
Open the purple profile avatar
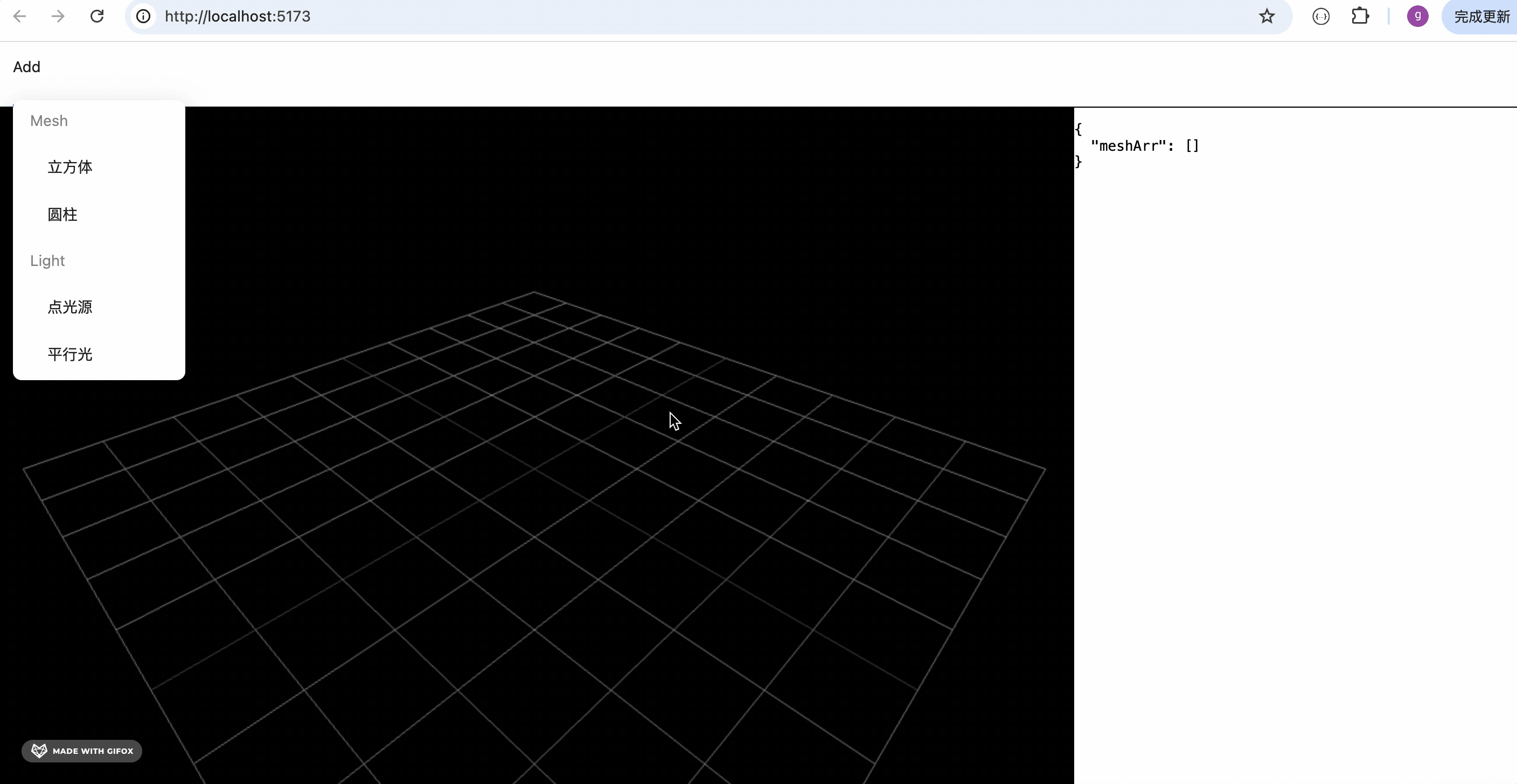pyautogui.click(x=1417, y=16)
